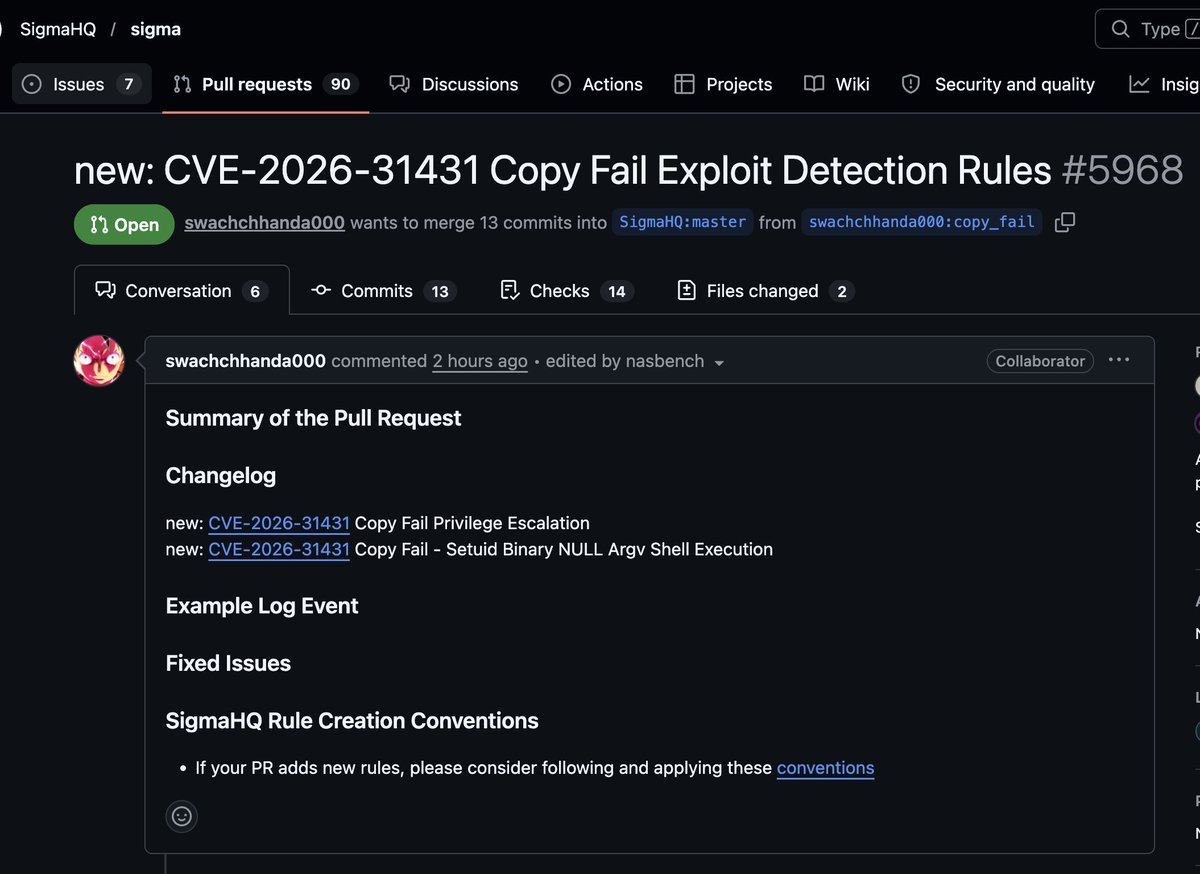The width and height of the screenshot is (1200, 874).
Task: Click the Checks tab checklist icon
Action: [x=510, y=291]
